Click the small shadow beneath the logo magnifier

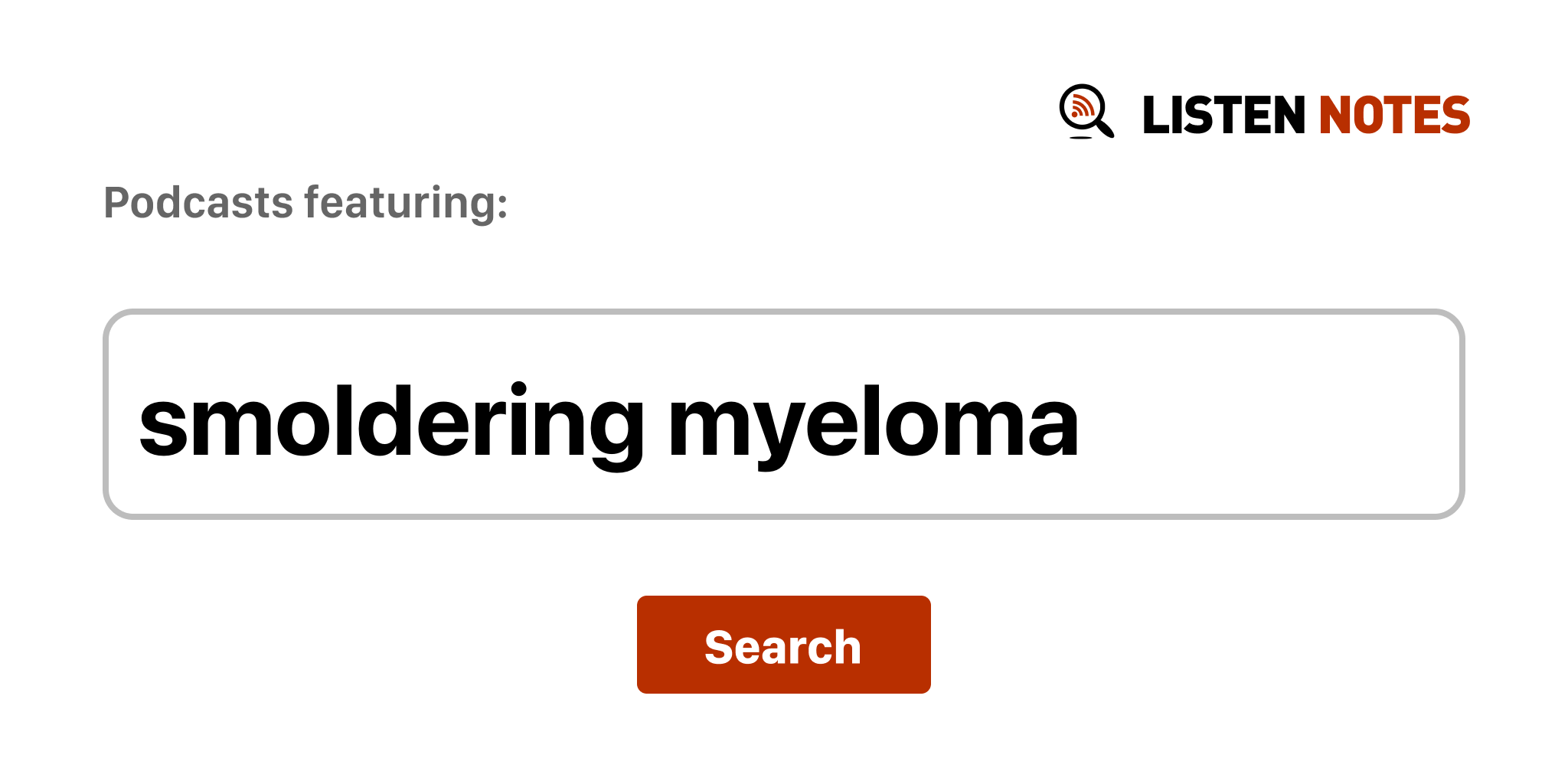pyautogui.click(x=1080, y=138)
